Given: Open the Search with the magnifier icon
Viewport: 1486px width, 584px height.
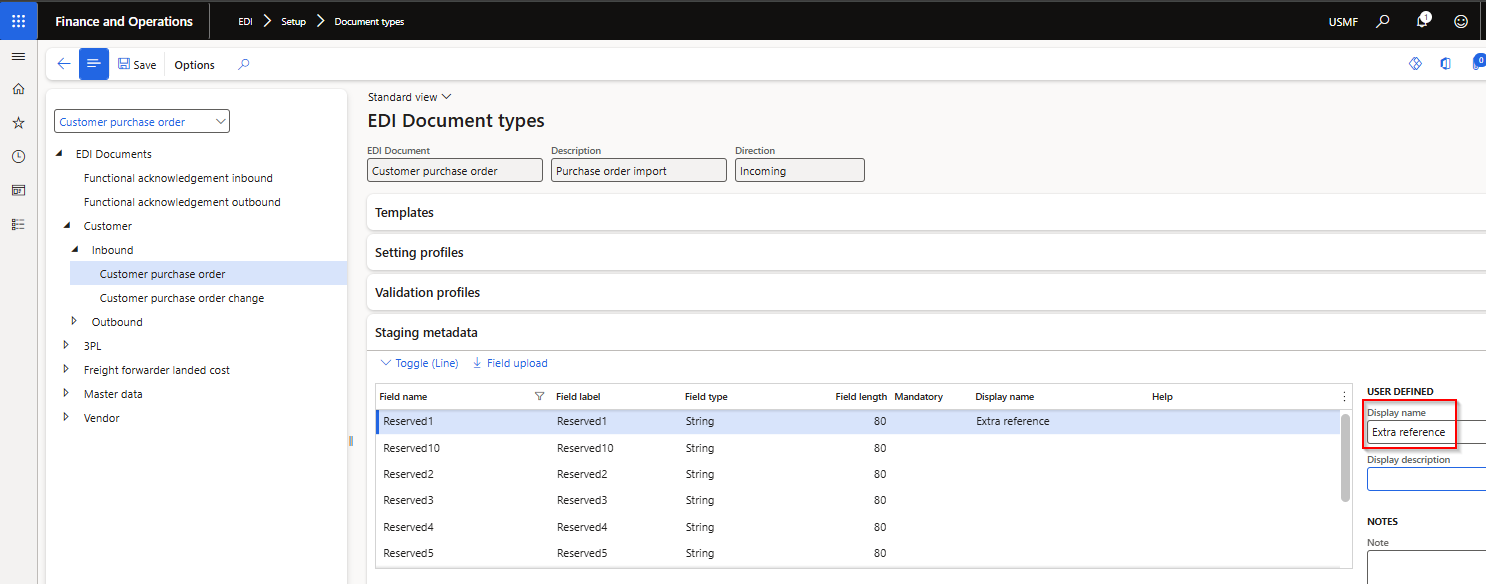Looking at the screenshot, I should click(x=1383, y=20).
